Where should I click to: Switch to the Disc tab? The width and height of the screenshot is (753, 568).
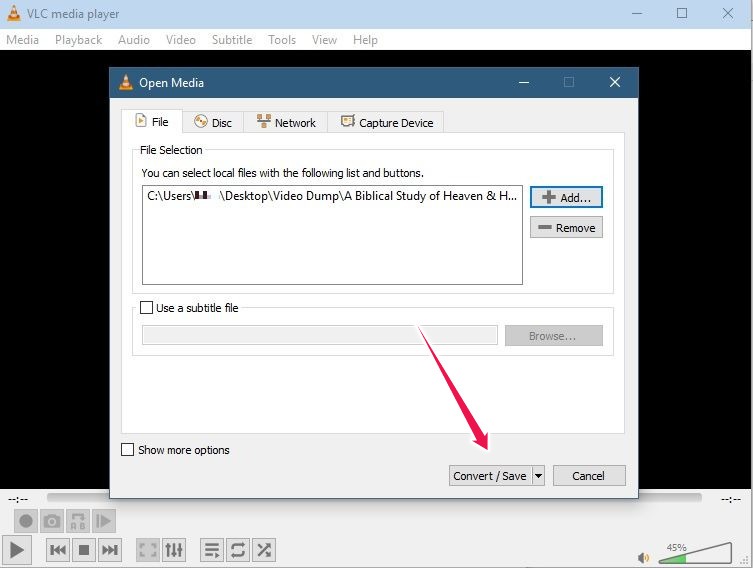pos(213,122)
